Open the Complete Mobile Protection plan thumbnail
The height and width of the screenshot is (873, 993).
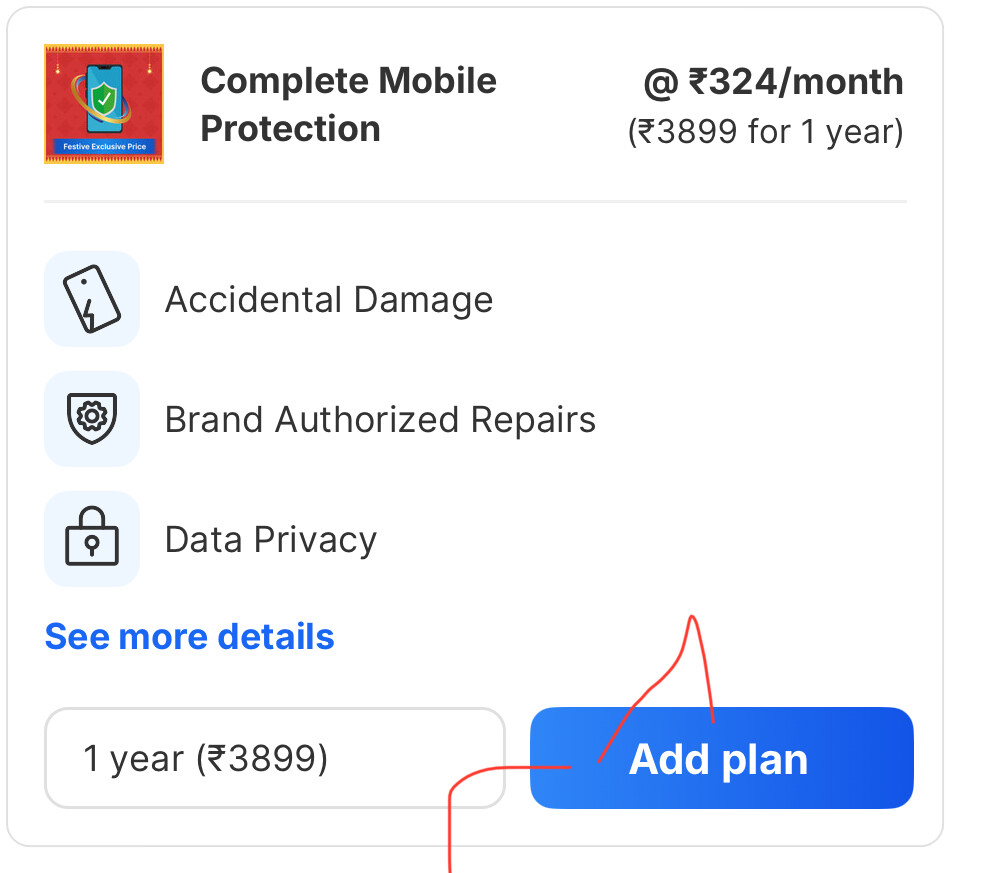(x=104, y=104)
